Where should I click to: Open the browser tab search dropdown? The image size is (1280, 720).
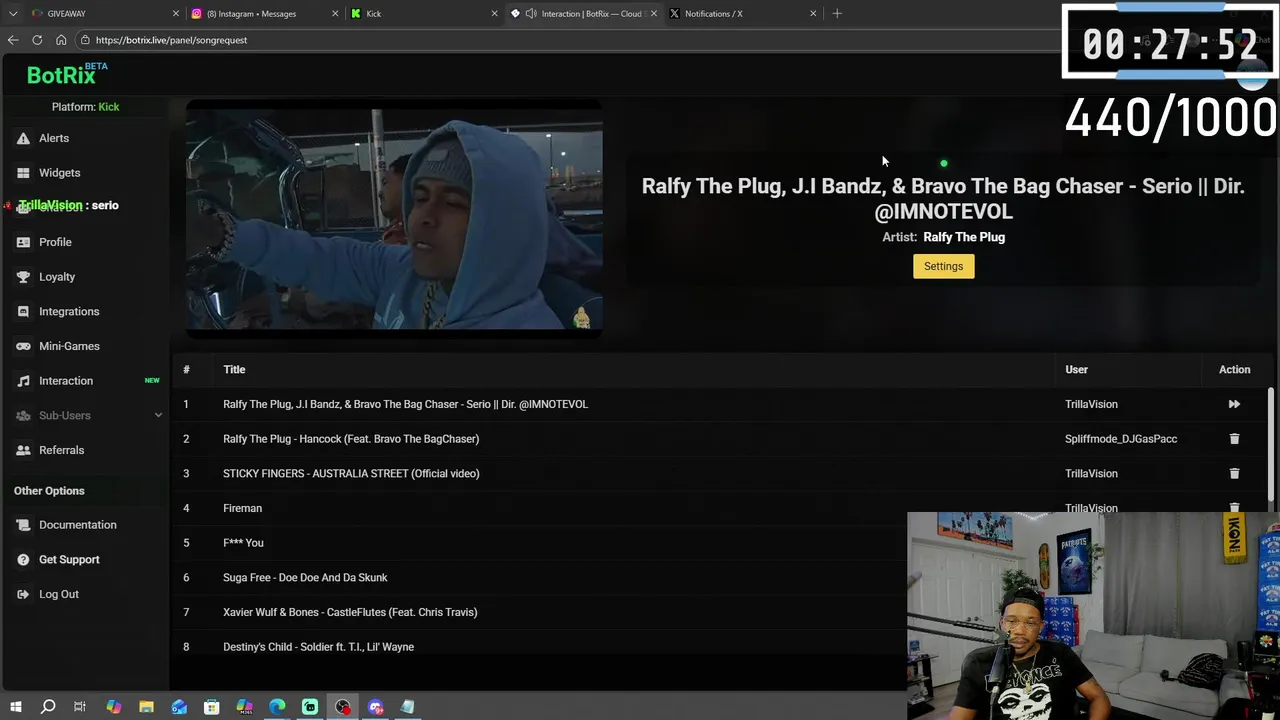pyautogui.click(x=13, y=13)
